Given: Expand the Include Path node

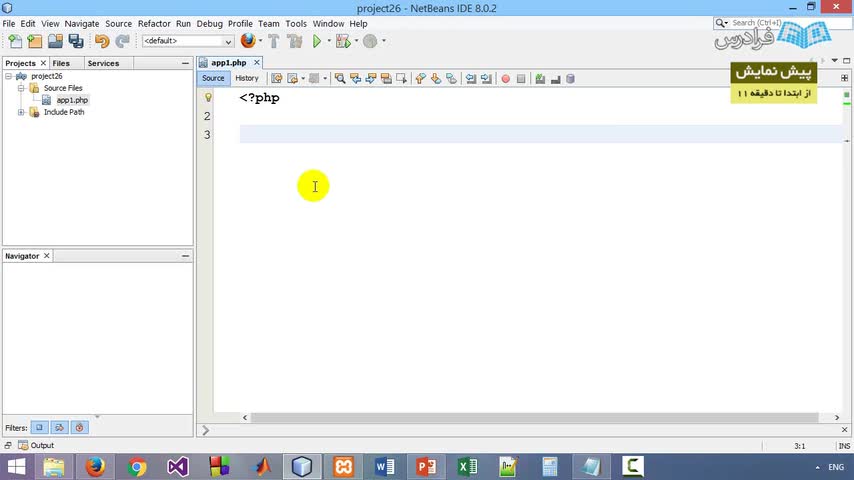Looking at the screenshot, I should click(x=21, y=112).
